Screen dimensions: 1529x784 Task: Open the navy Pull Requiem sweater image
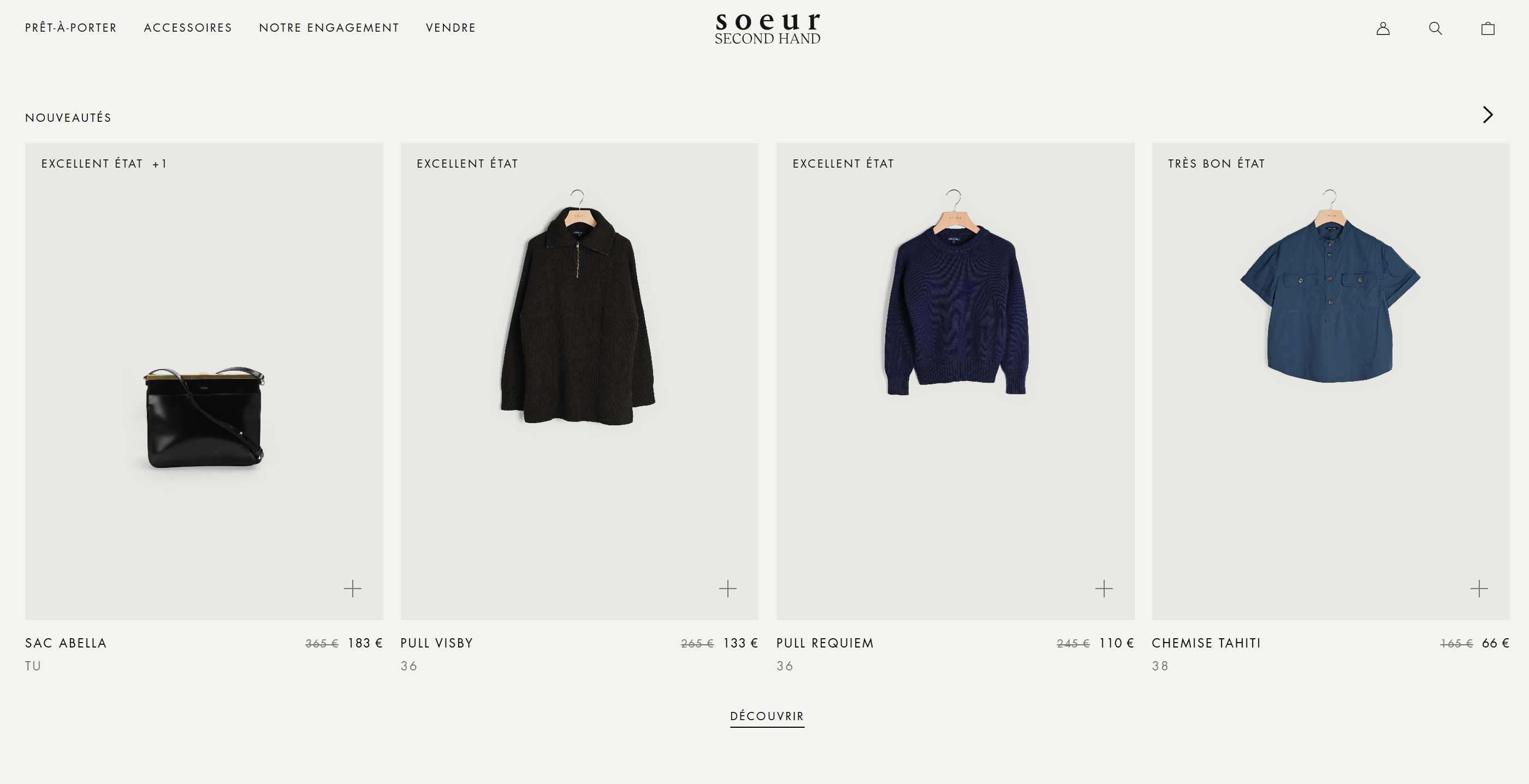[956, 294]
